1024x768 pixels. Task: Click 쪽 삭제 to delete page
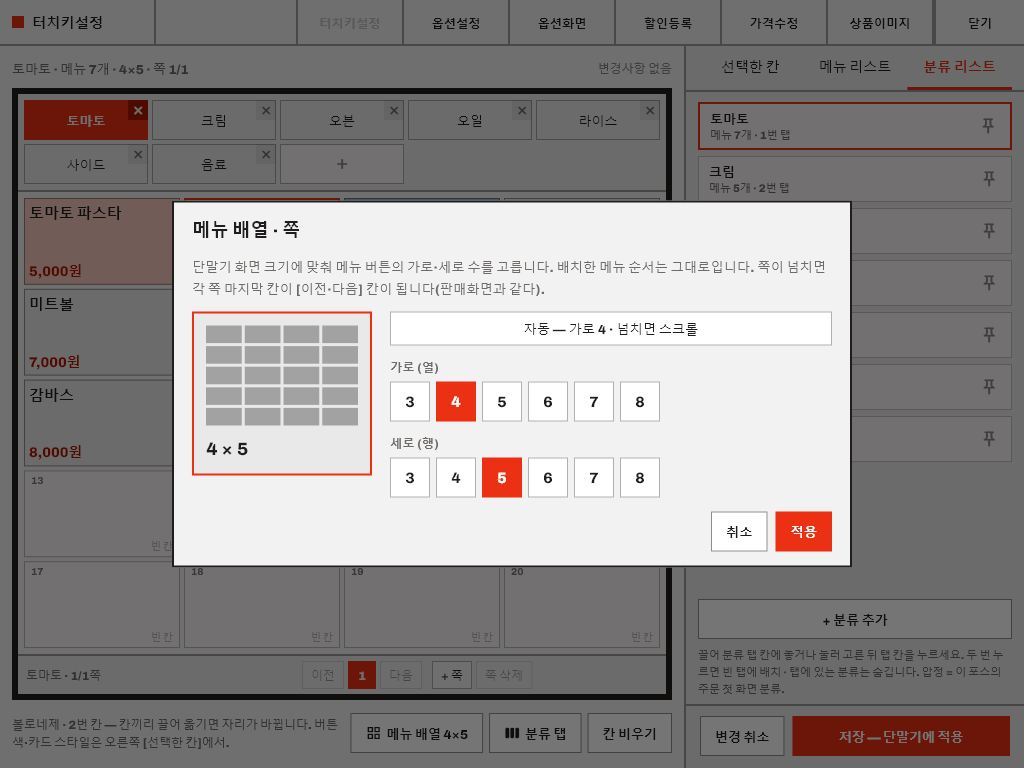[x=504, y=675]
